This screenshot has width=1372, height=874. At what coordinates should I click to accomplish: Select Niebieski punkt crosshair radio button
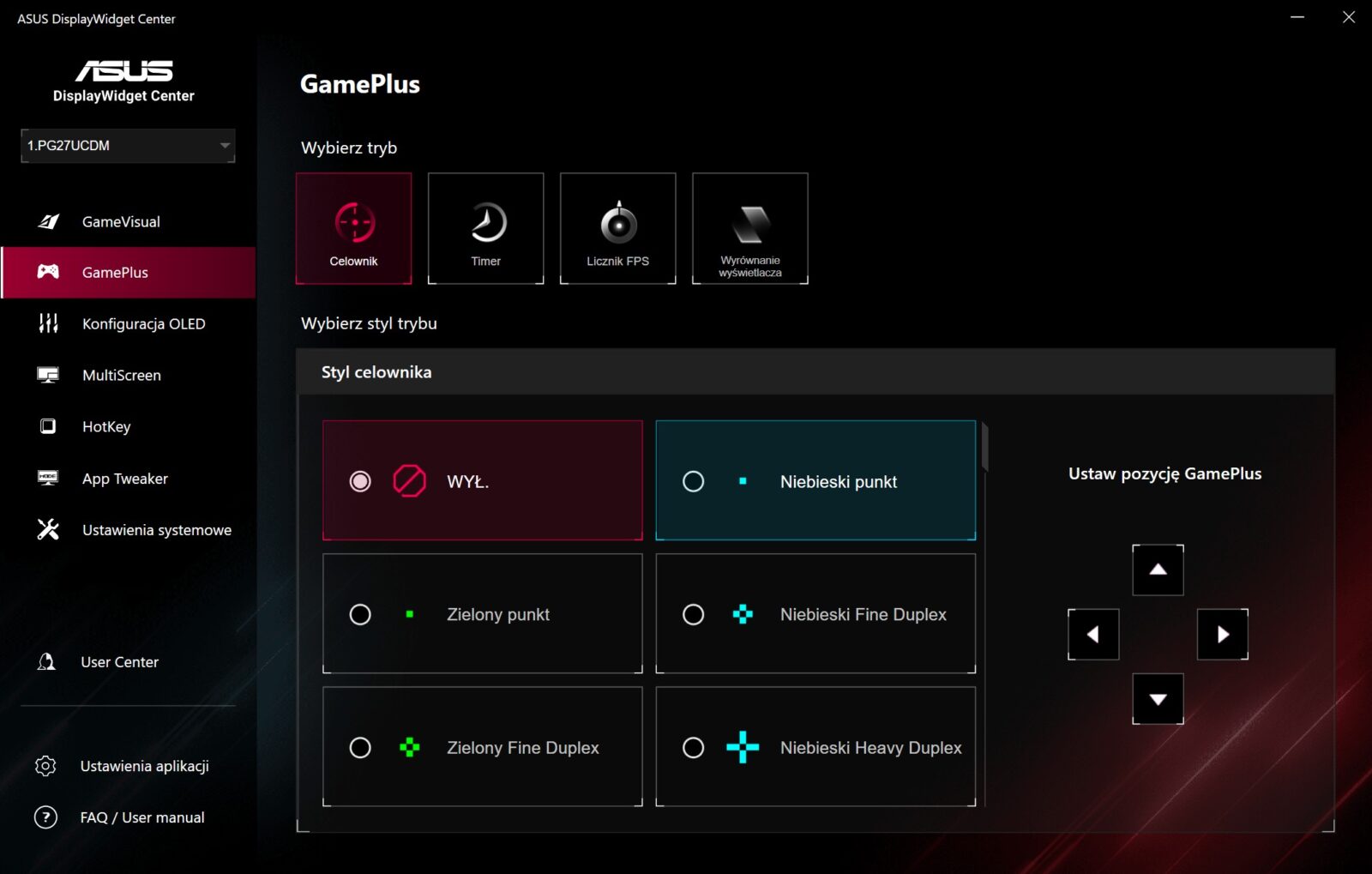693,481
